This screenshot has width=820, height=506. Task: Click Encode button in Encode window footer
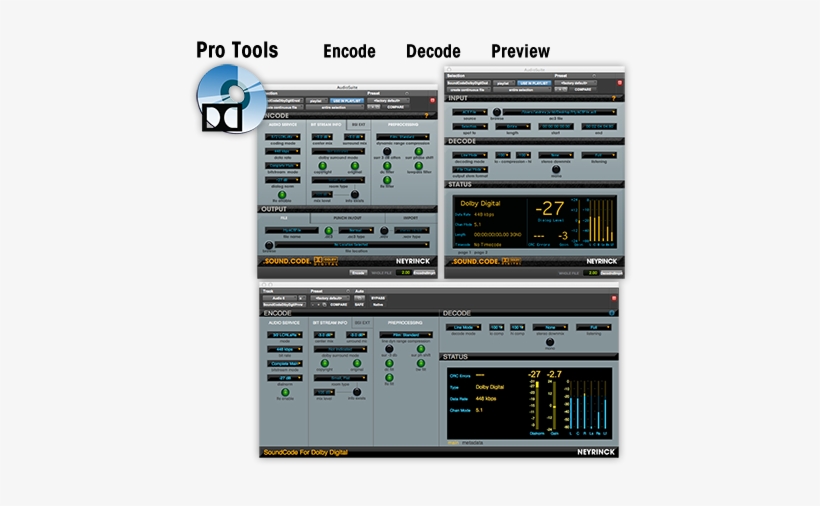[358, 272]
